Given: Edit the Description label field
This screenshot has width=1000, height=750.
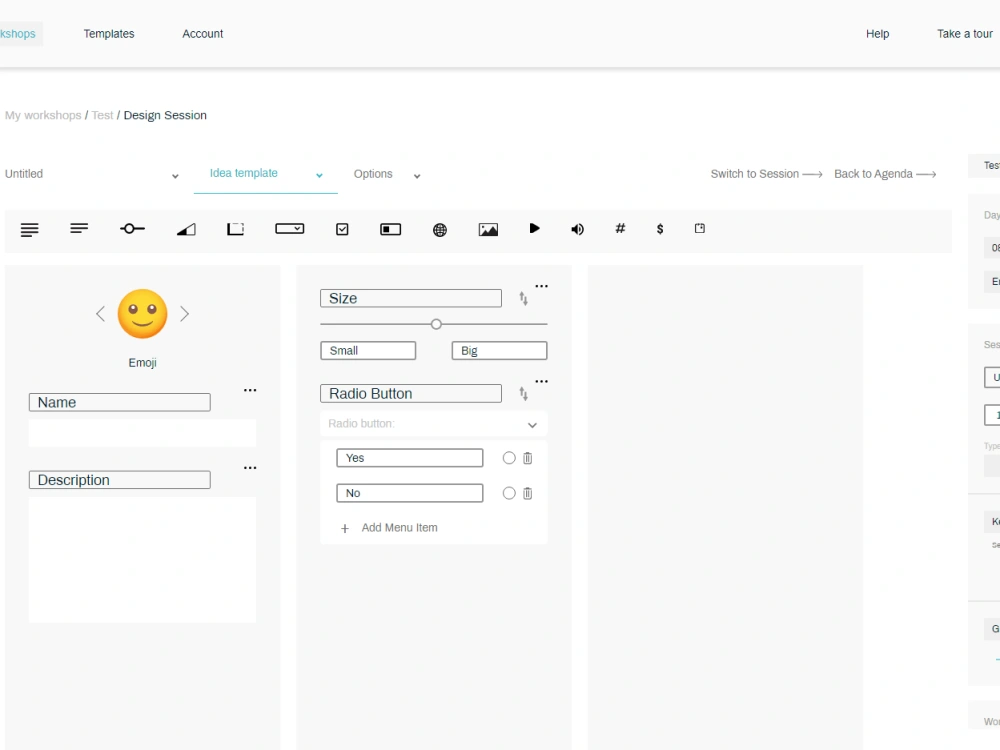Looking at the screenshot, I should coord(120,480).
